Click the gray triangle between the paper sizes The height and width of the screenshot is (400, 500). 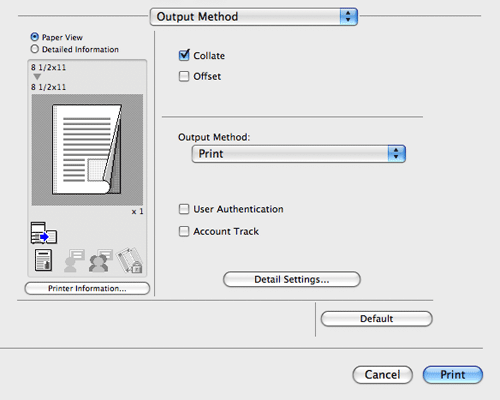coord(37,77)
